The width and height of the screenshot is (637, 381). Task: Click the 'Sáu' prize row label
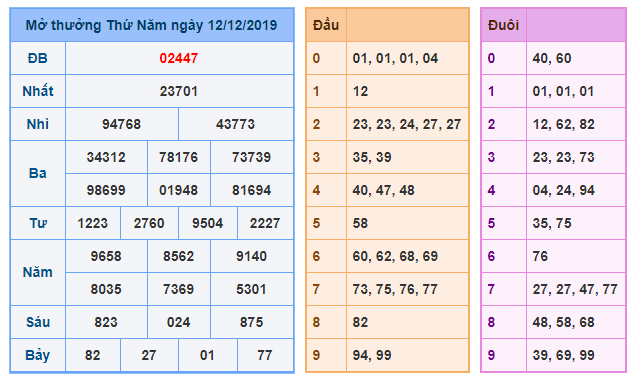[38, 322]
